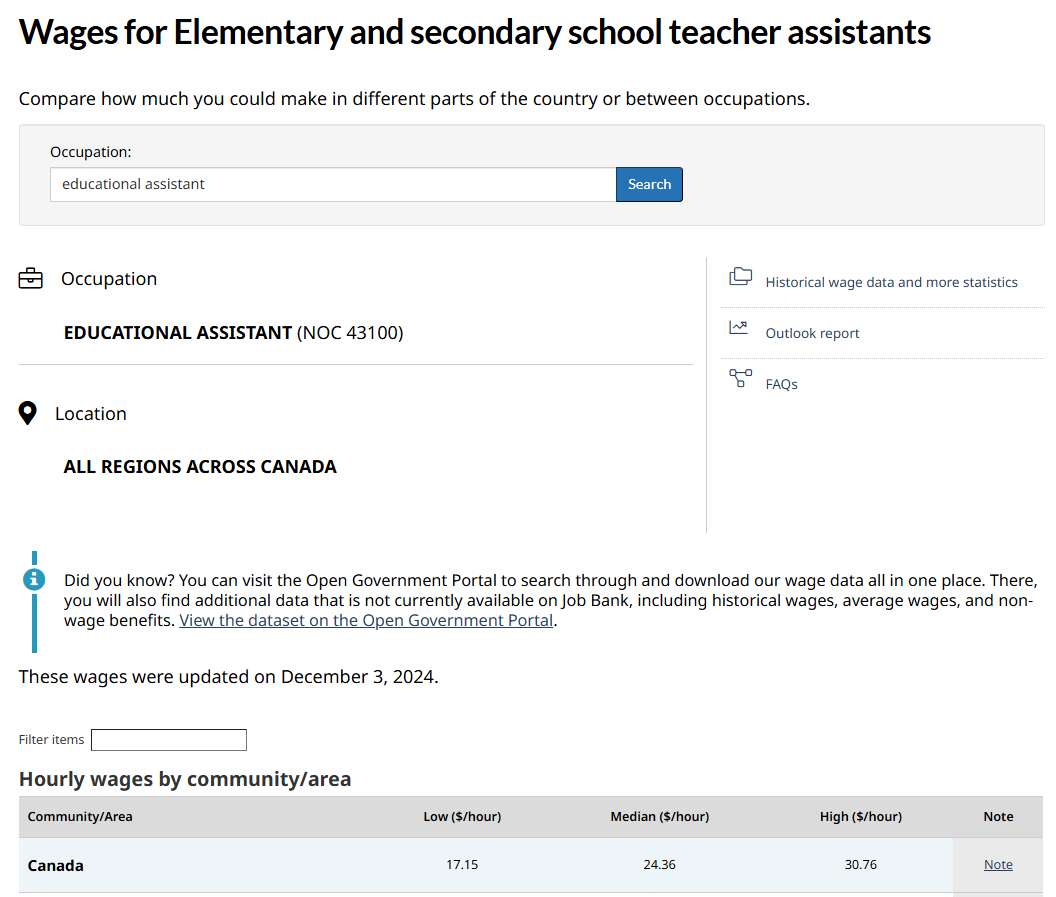
Task: Click the chart icon for Outlook report
Action: tap(739, 327)
